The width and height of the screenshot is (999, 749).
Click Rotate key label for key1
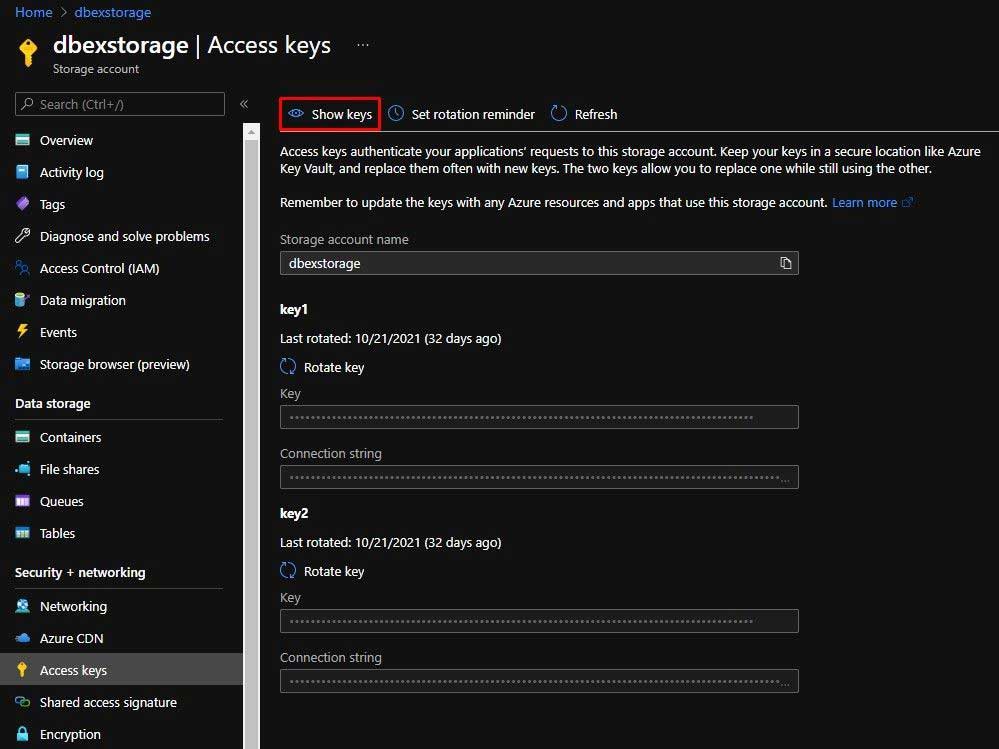pyautogui.click(x=334, y=367)
